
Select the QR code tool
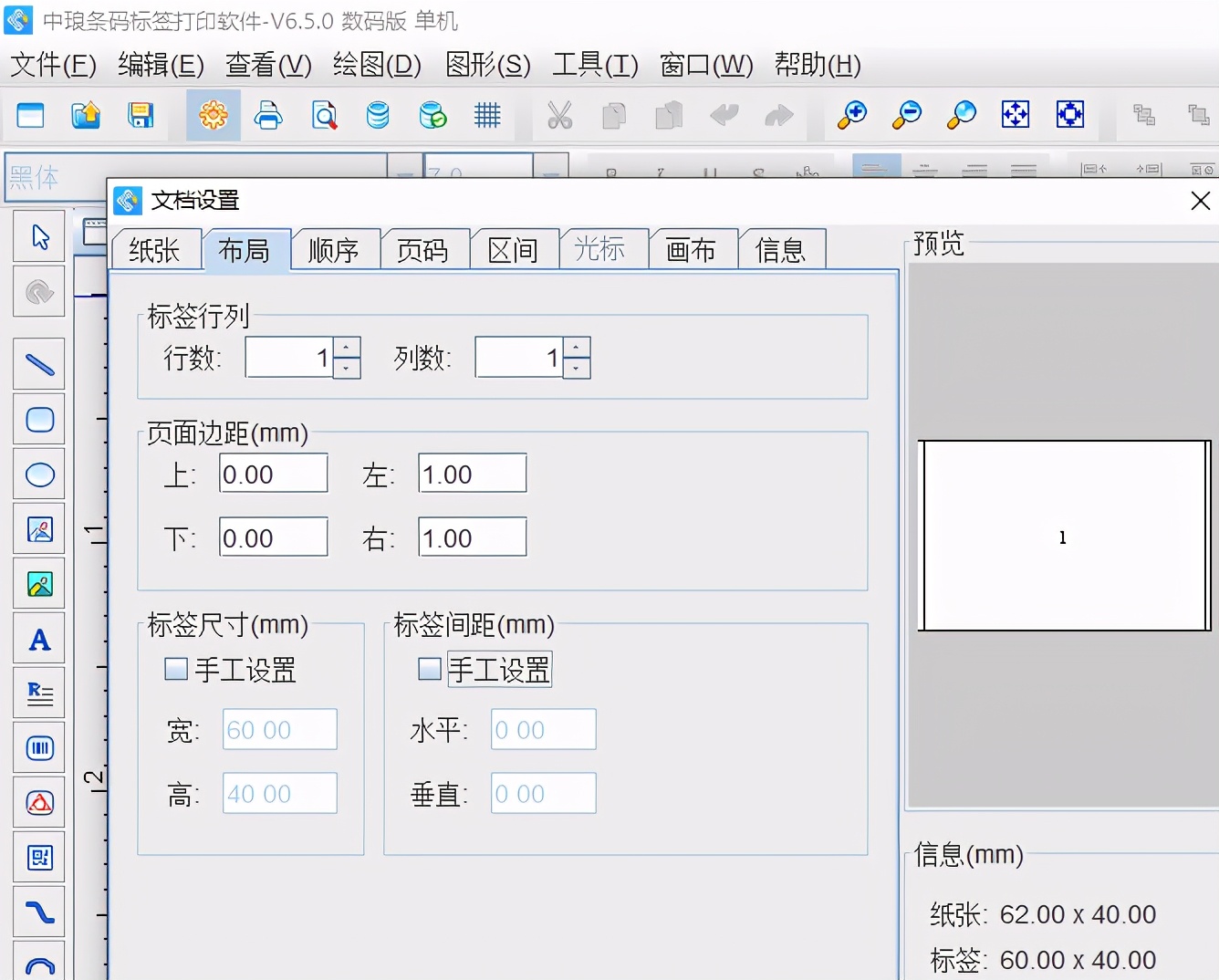[39, 858]
